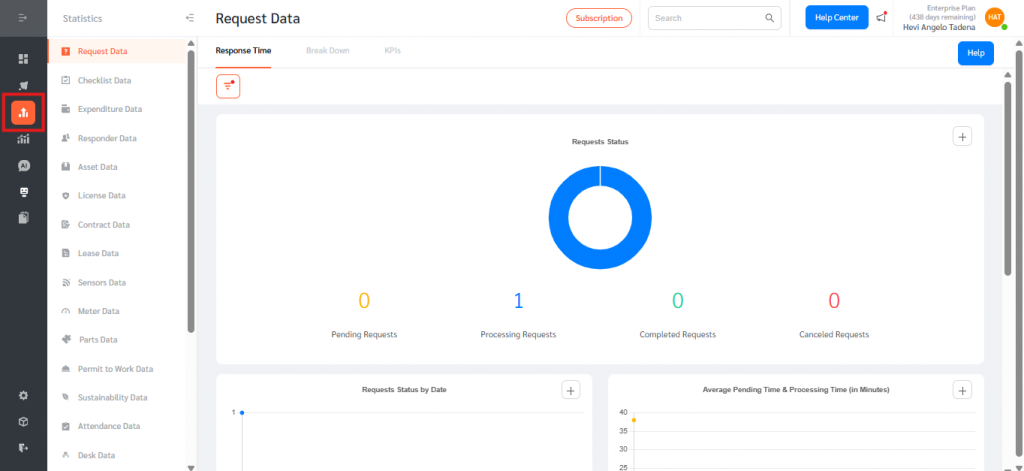Click into the Search field
Screen dimensions: 1024x471
click(x=707, y=18)
